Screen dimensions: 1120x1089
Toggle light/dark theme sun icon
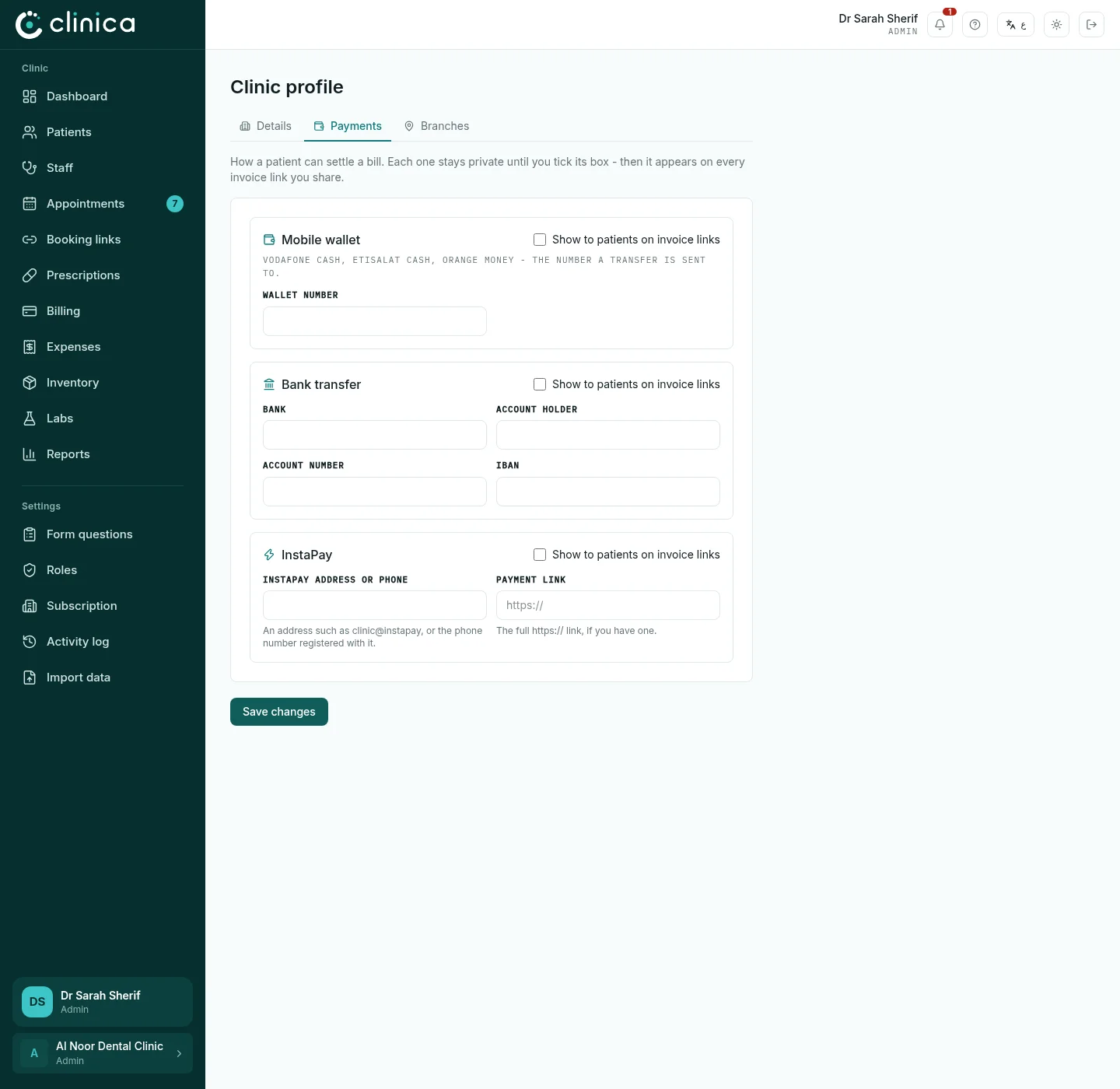1056,25
